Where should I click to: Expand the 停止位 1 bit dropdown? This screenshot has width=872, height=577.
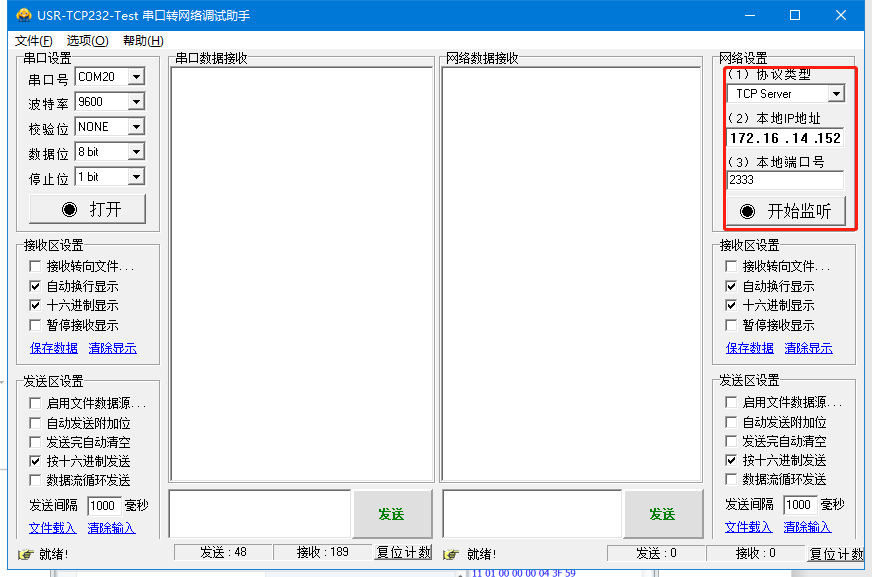coord(136,177)
